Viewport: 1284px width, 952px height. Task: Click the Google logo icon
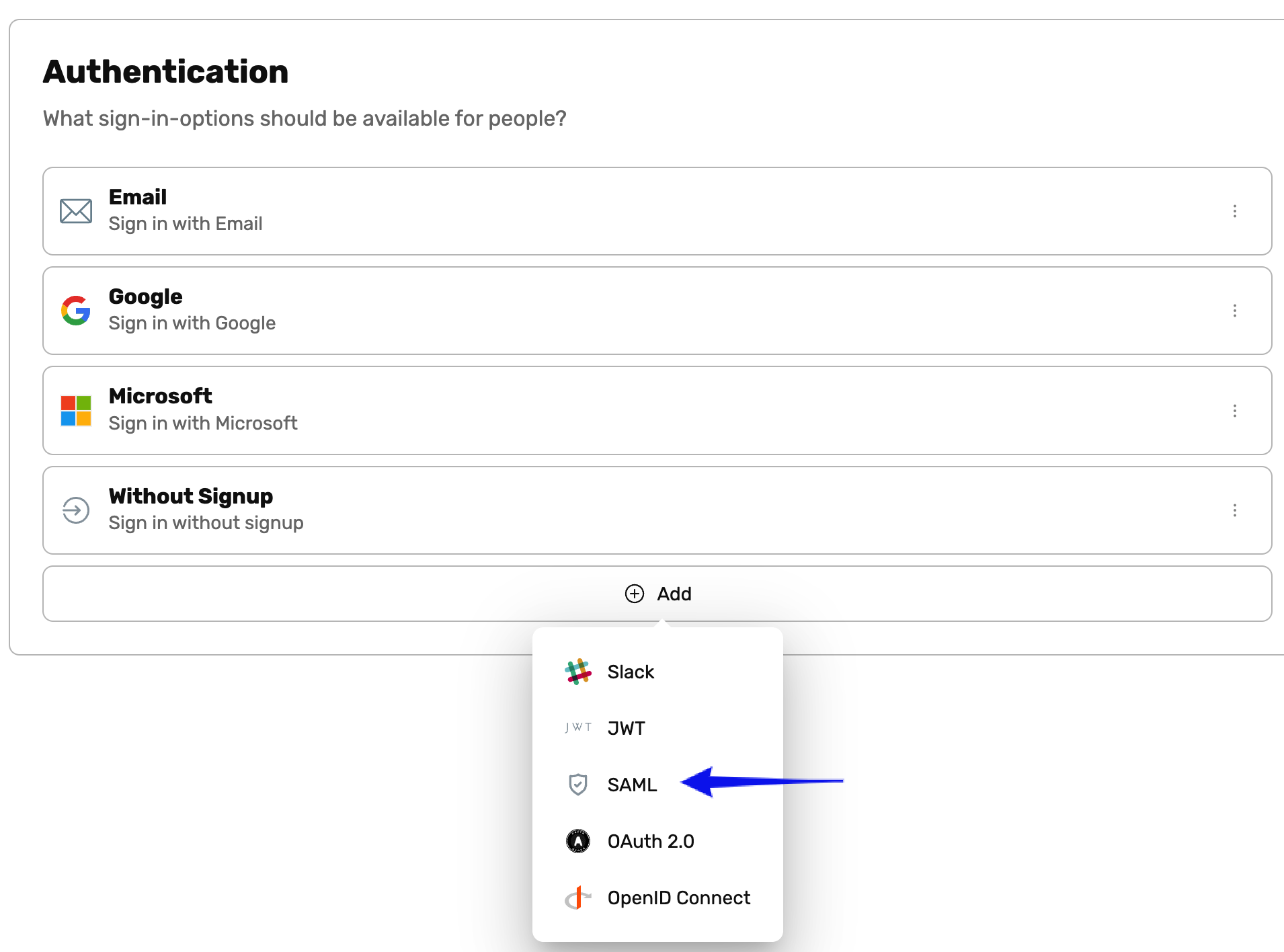click(x=76, y=311)
